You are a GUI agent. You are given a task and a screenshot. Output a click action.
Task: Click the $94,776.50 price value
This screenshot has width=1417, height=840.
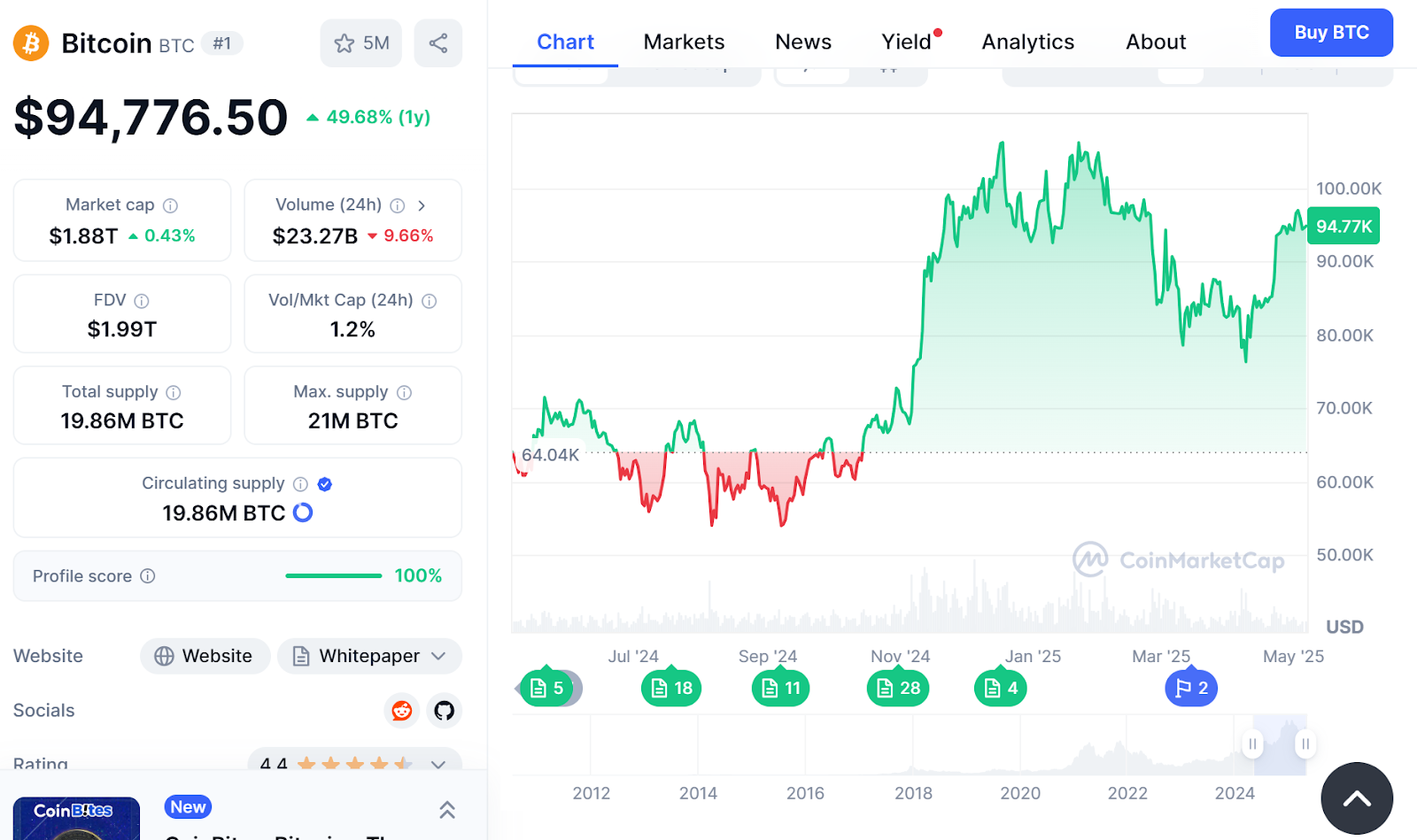point(151,117)
